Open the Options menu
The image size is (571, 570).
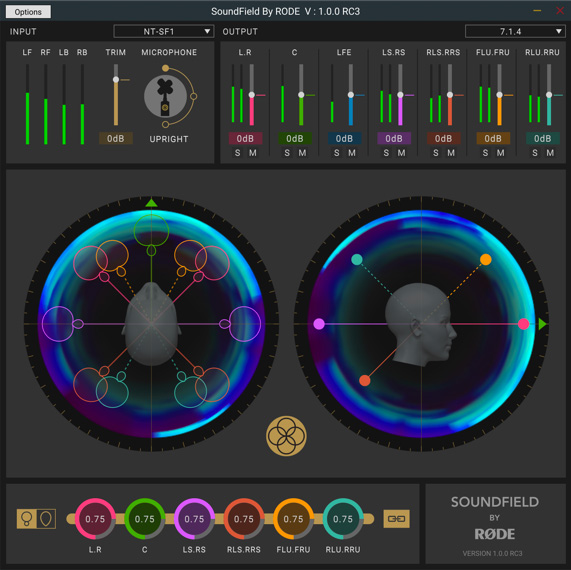point(28,12)
